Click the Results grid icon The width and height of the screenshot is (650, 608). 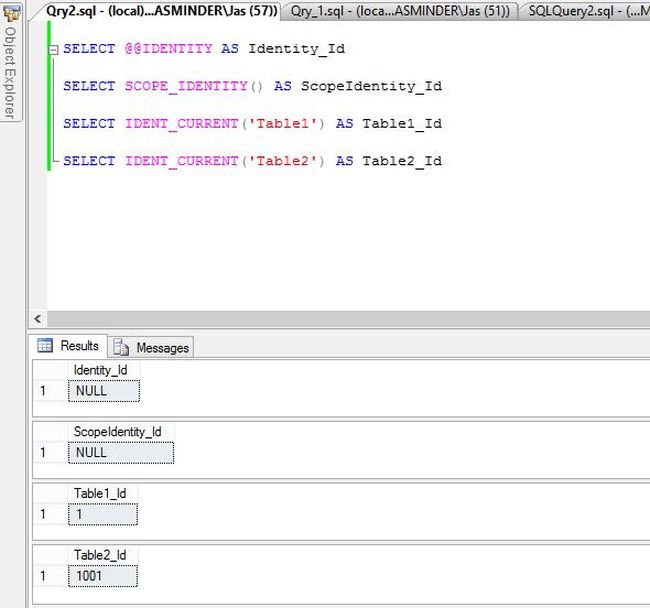tap(45, 345)
